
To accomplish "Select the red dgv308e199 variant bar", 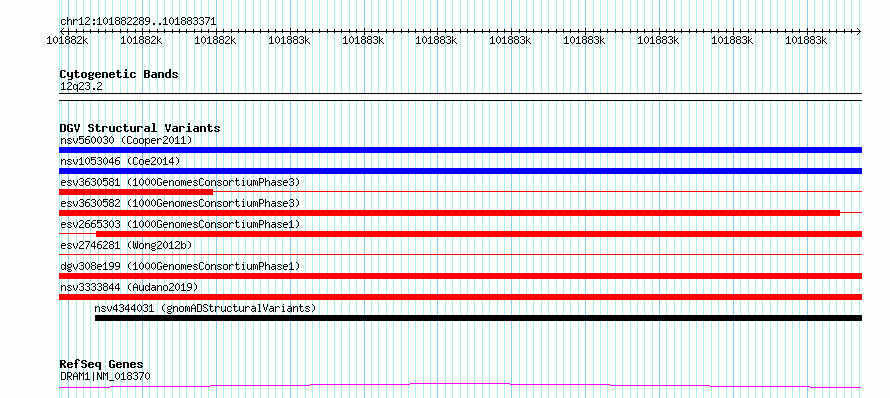I will (460, 276).
